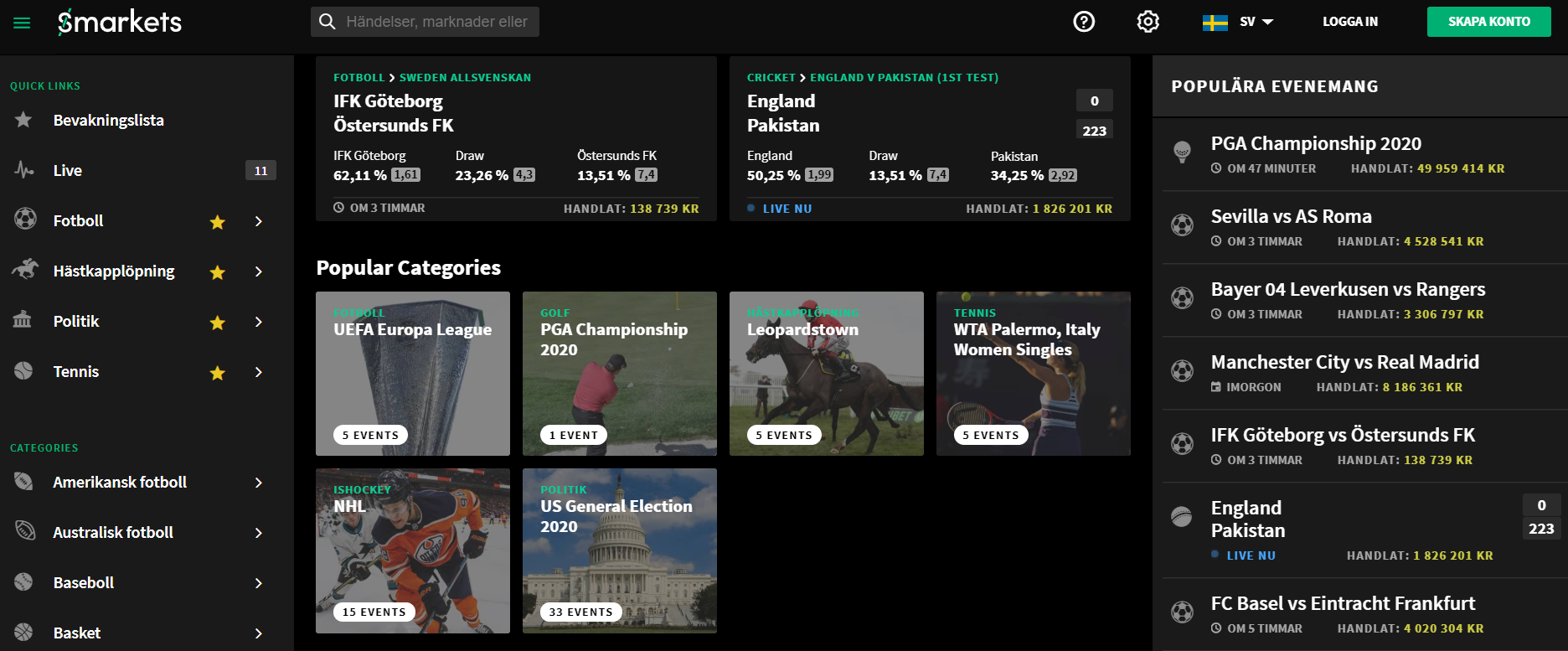Select Baseboll category
Screen dimensions: 1568x651
click(x=84, y=582)
